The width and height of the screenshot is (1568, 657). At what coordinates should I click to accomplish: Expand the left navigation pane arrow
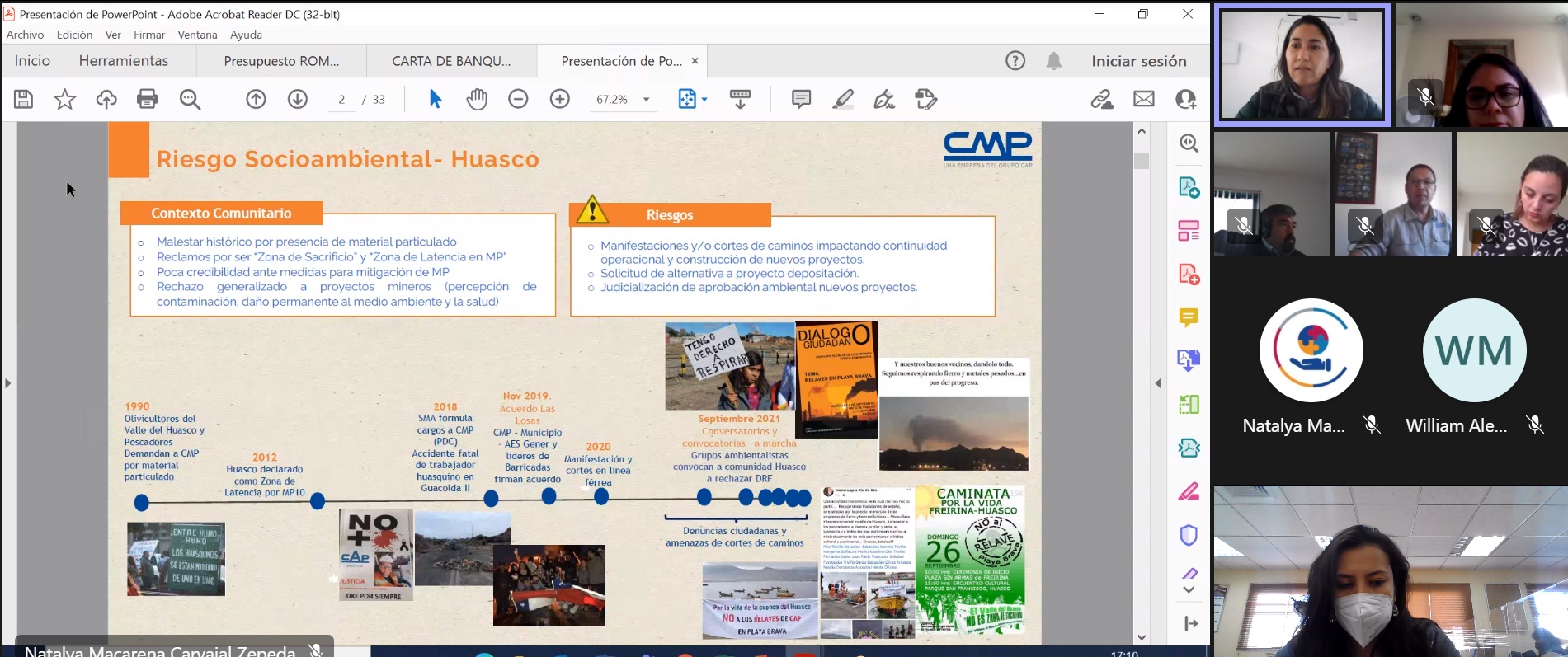click(x=8, y=383)
